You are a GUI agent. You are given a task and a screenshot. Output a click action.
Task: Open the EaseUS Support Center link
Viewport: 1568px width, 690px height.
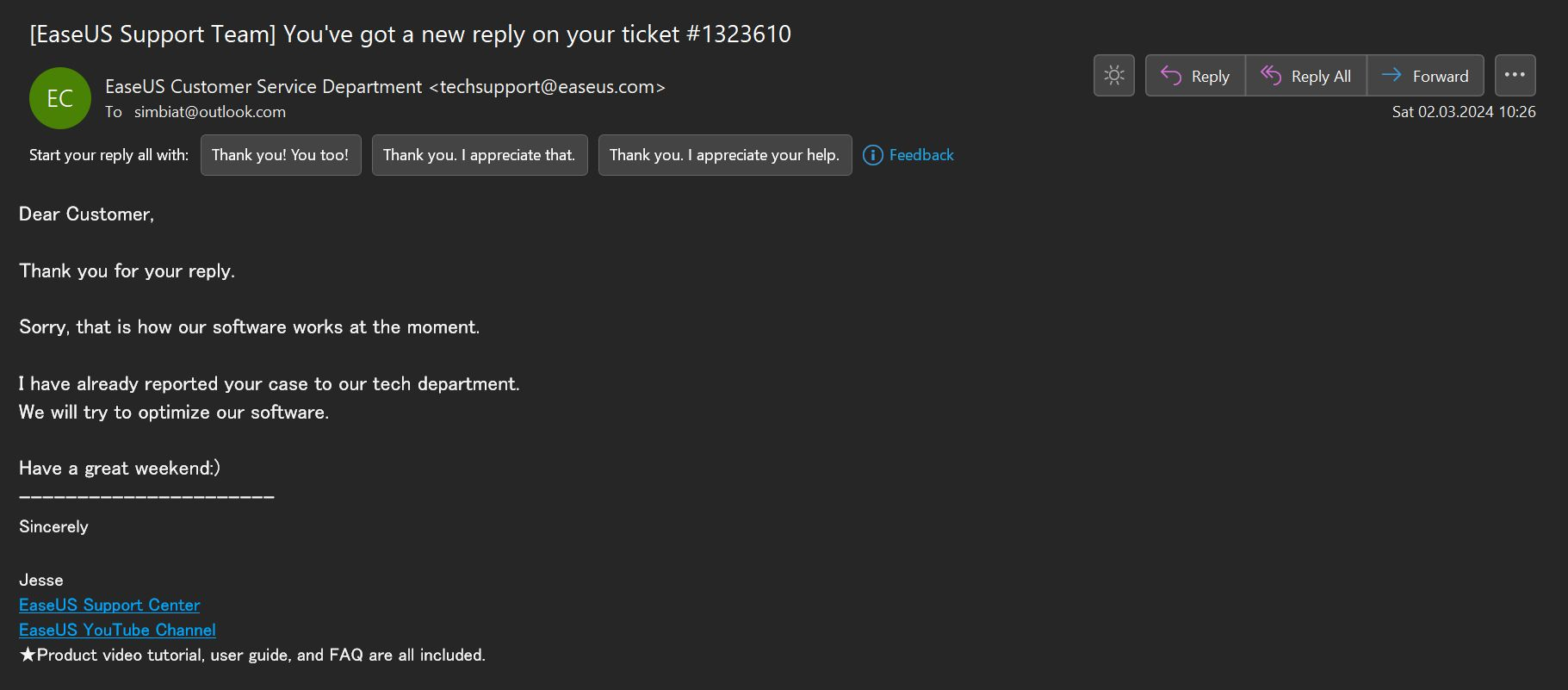click(109, 605)
